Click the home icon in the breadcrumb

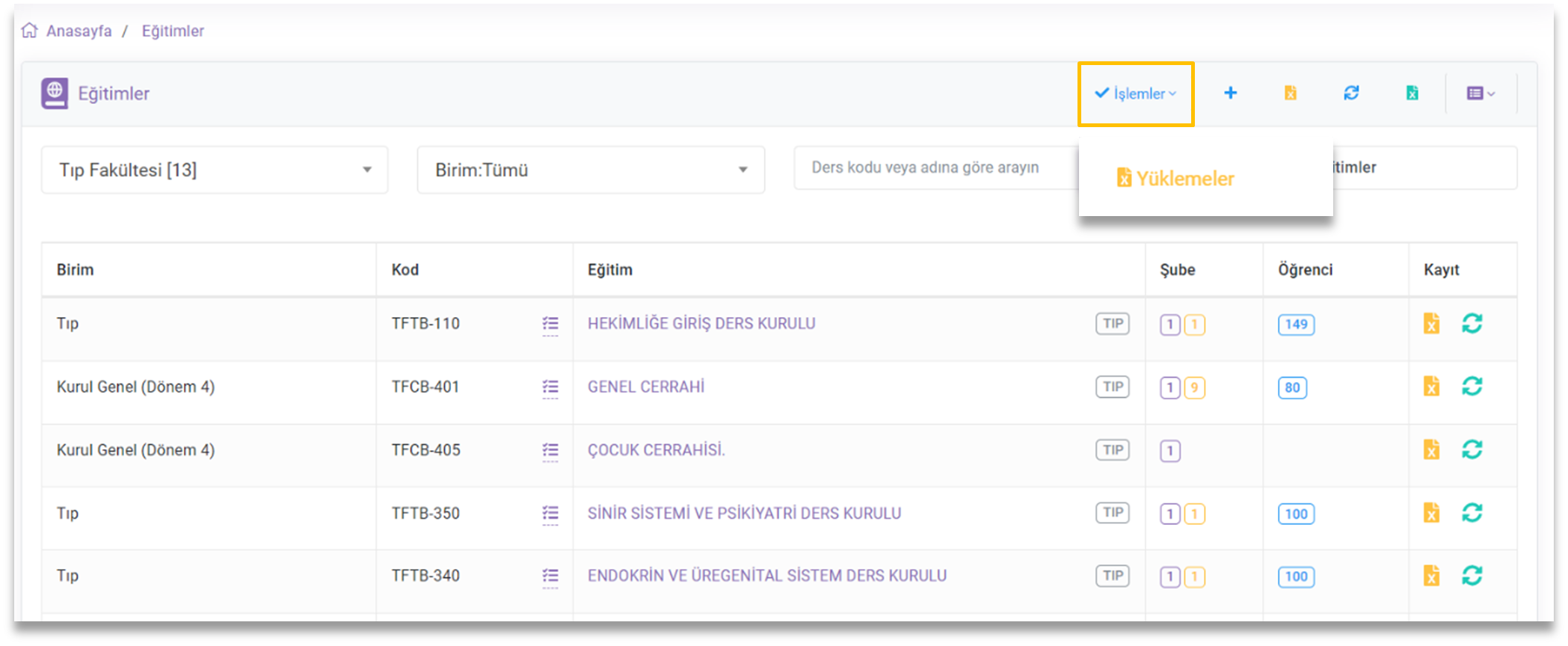pyautogui.click(x=29, y=30)
